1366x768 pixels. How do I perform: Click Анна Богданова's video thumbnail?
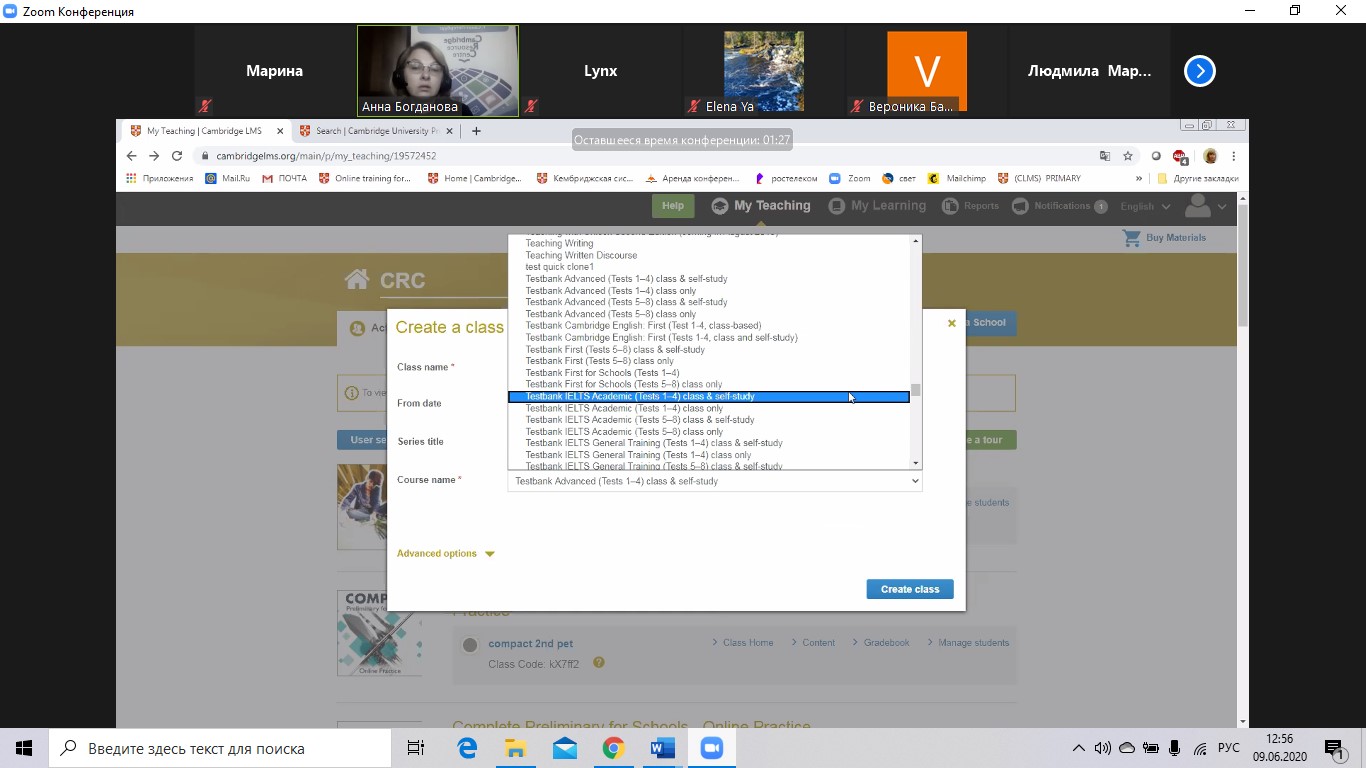[x=438, y=71]
